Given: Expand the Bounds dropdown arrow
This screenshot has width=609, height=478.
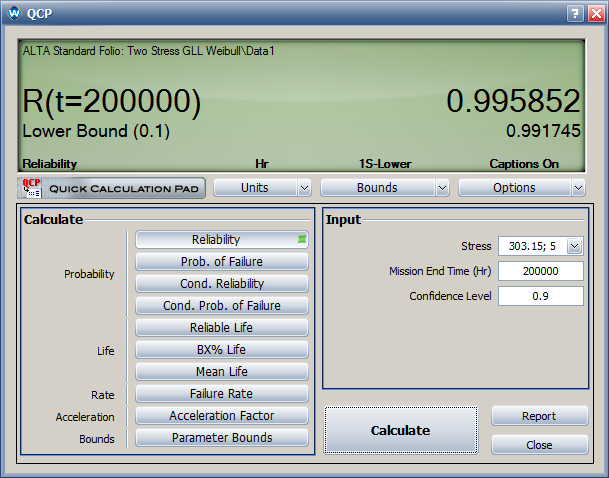Looking at the screenshot, I should [x=442, y=188].
